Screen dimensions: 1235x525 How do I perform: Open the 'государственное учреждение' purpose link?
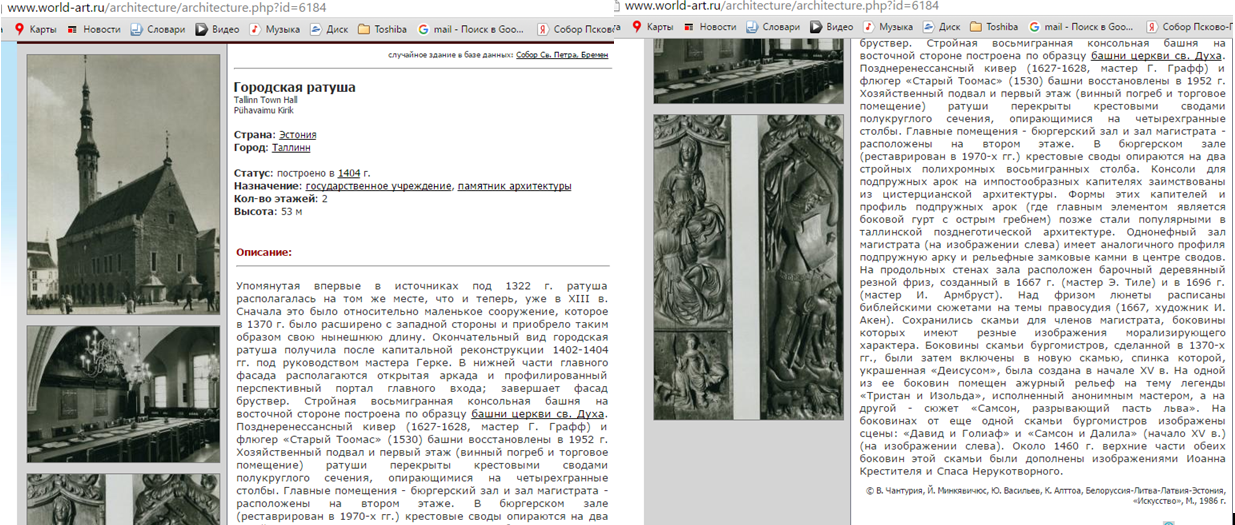coord(379,186)
